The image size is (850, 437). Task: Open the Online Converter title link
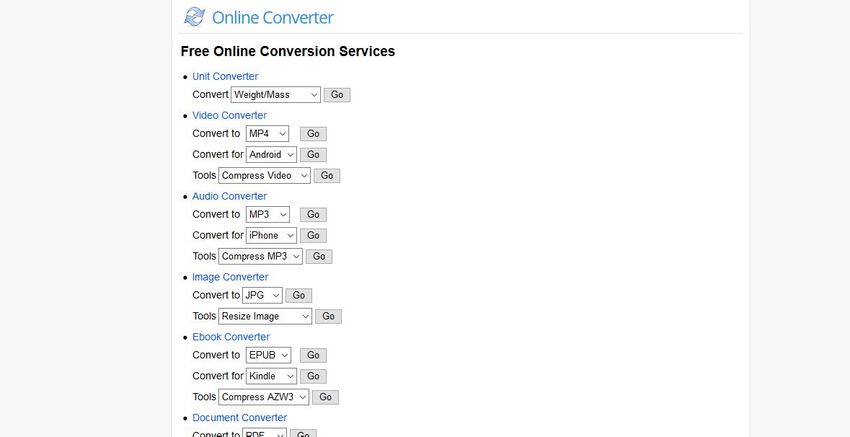pyautogui.click(x=272, y=17)
